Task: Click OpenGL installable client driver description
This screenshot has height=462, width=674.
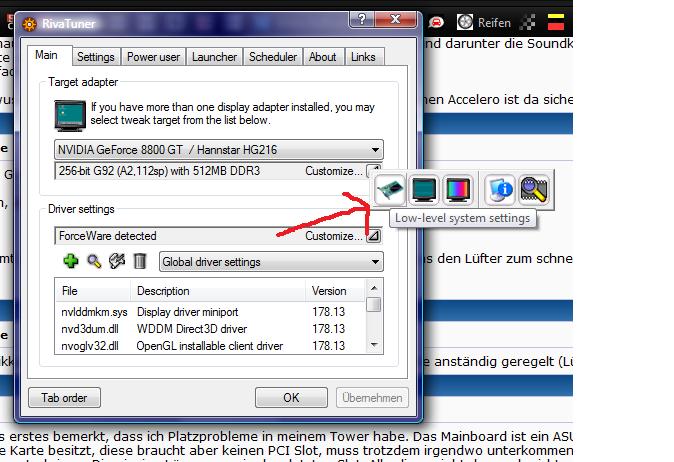Action: (x=210, y=346)
